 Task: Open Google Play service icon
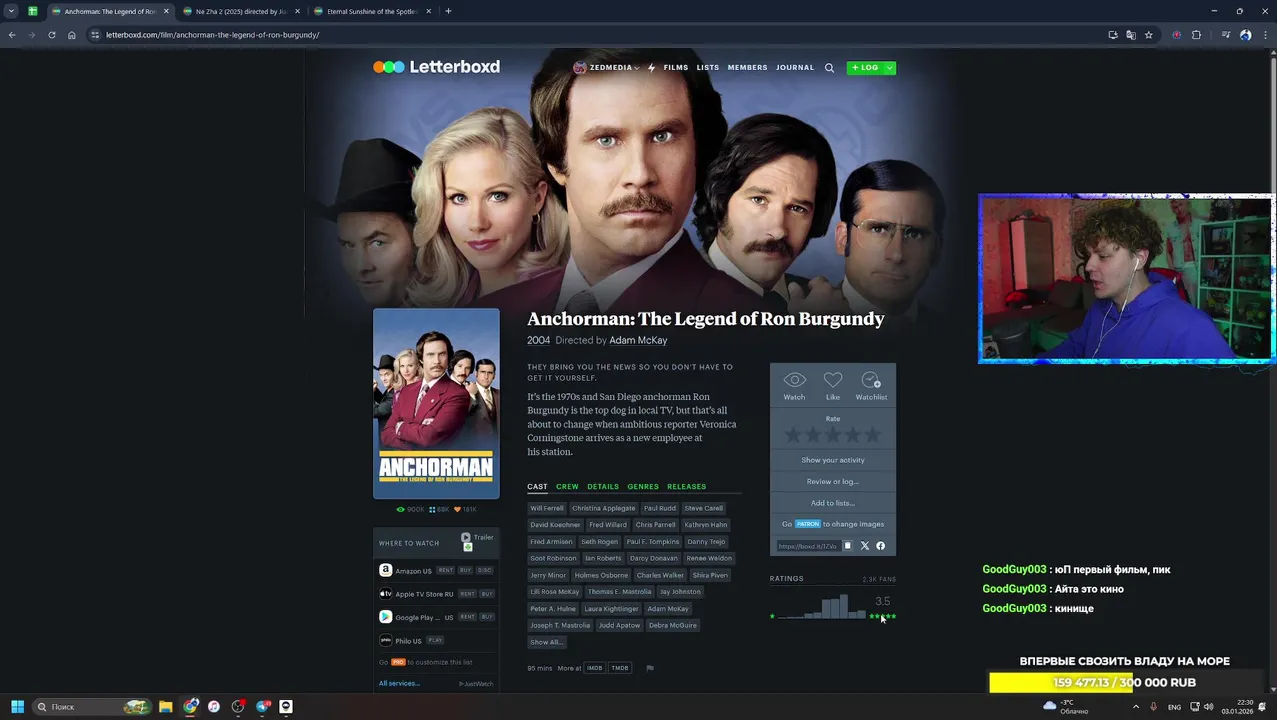[385, 617]
